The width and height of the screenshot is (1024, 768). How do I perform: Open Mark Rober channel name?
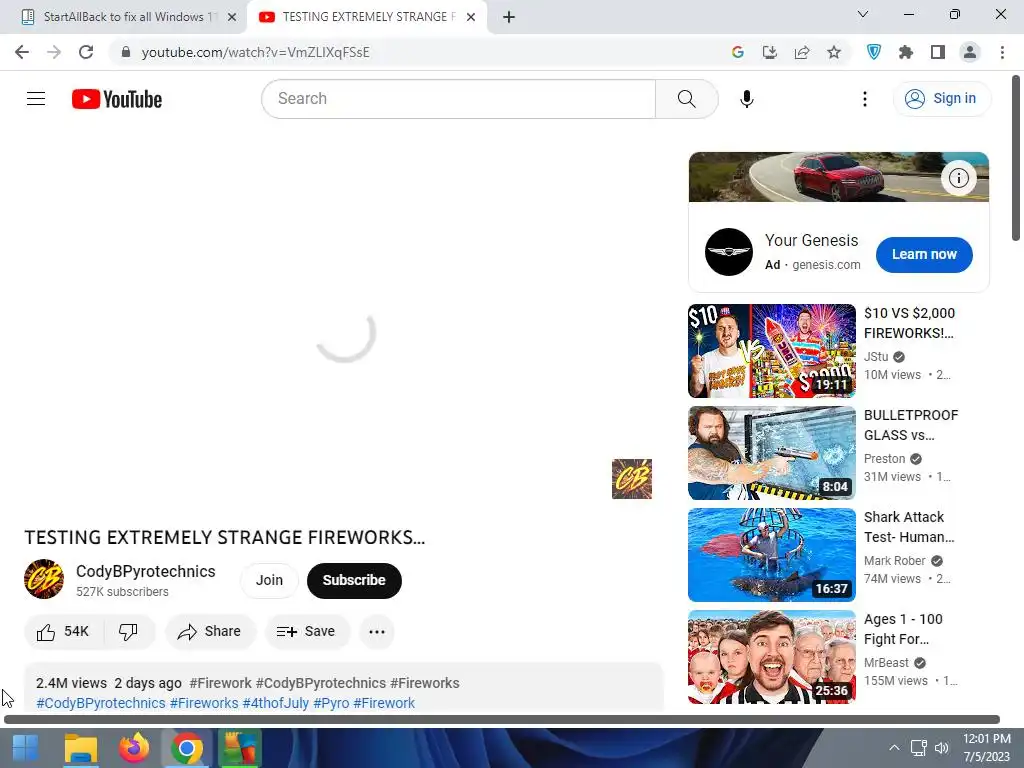click(x=894, y=560)
